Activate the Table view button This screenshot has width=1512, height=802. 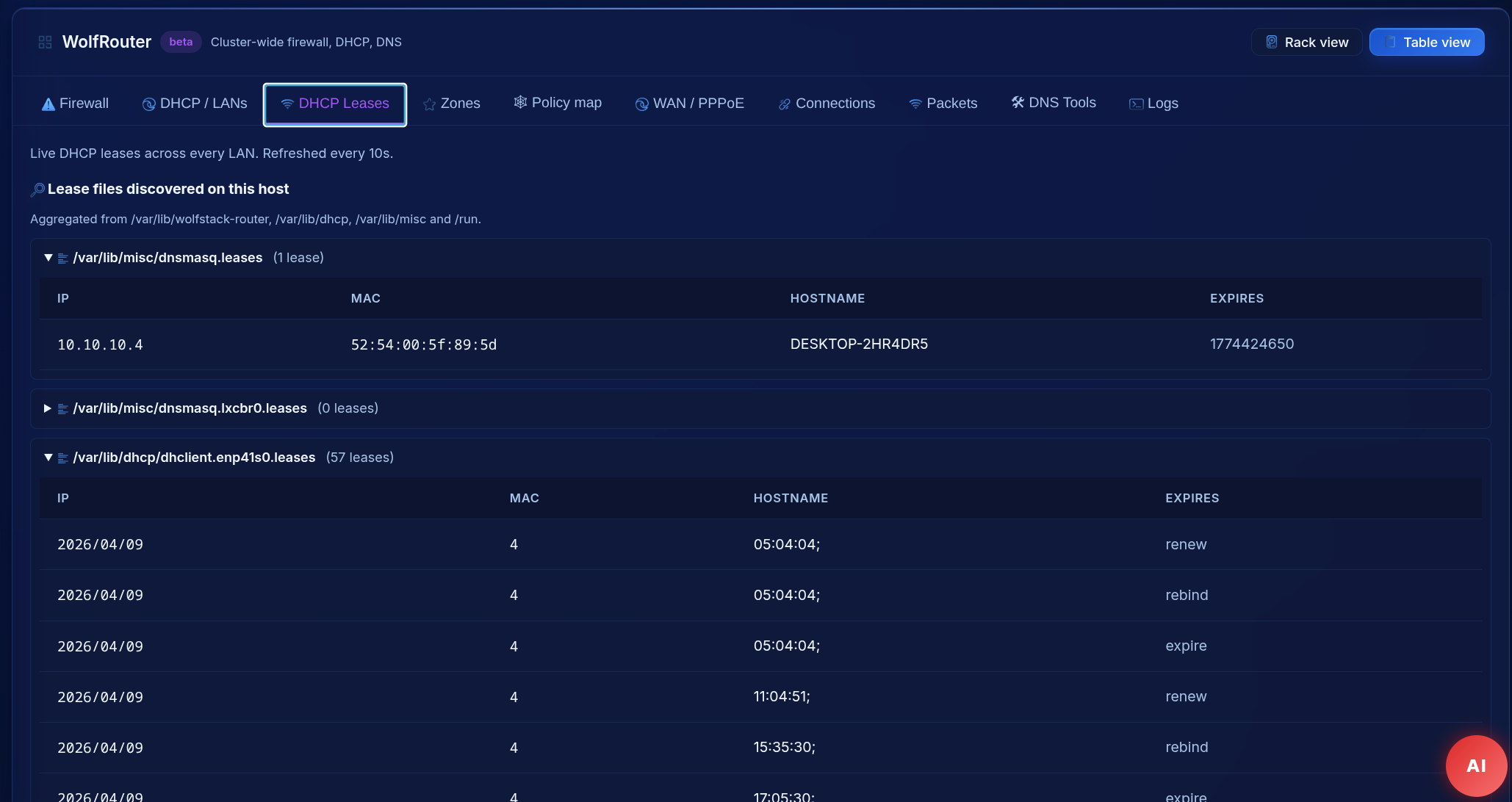[1427, 43]
